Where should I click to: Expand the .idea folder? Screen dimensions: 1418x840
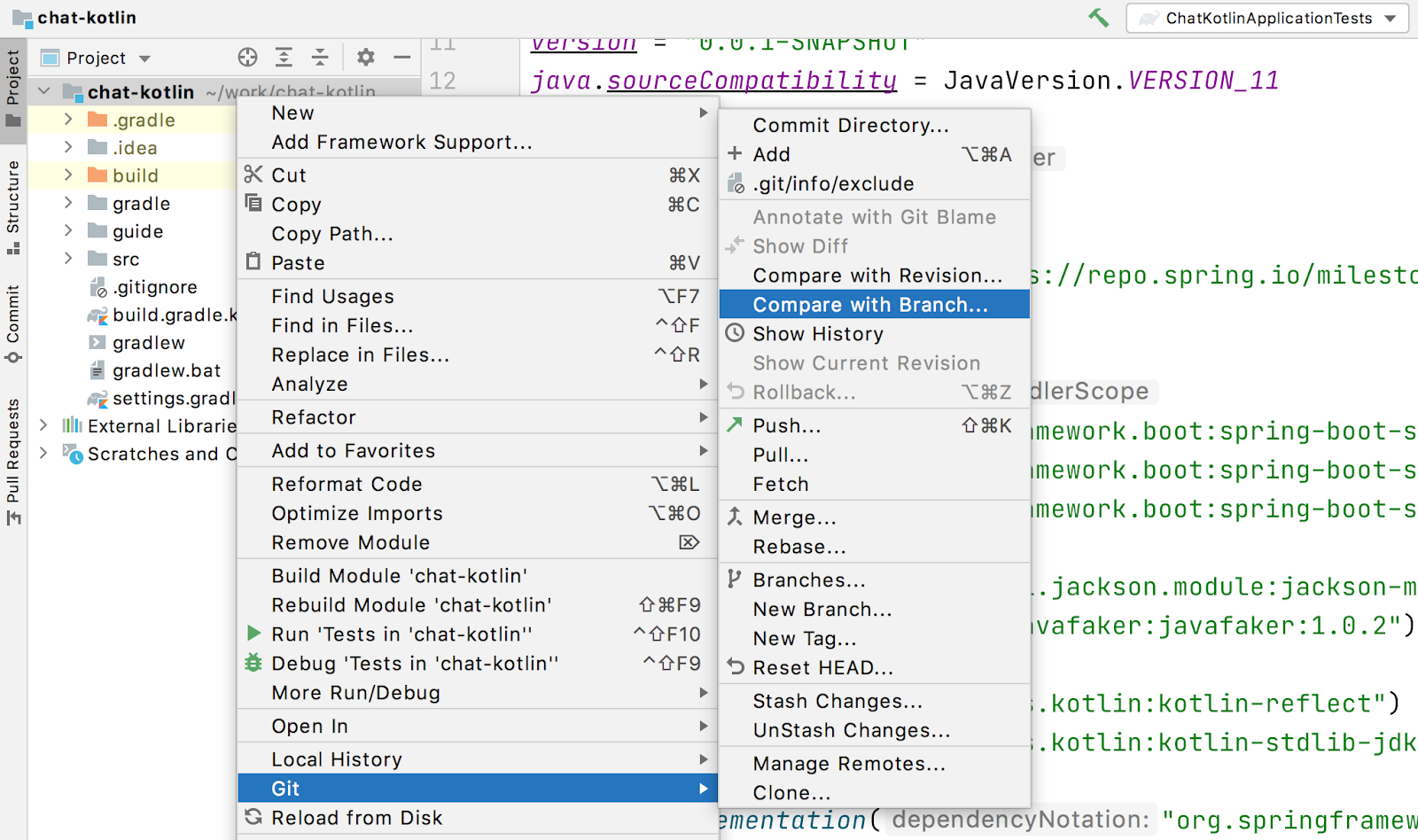click(x=68, y=147)
